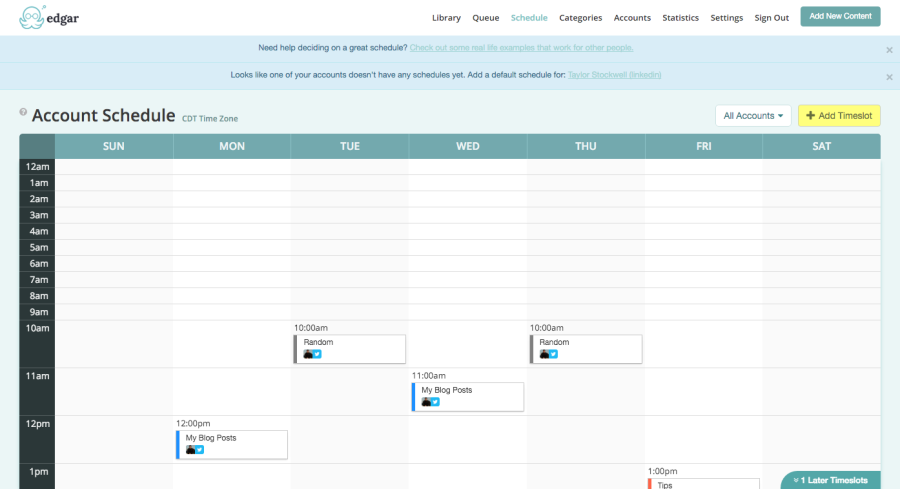The height and width of the screenshot is (489, 900).
Task: Click account avatar on Tuesday Random timeslot
Action: click(x=308, y=354)
